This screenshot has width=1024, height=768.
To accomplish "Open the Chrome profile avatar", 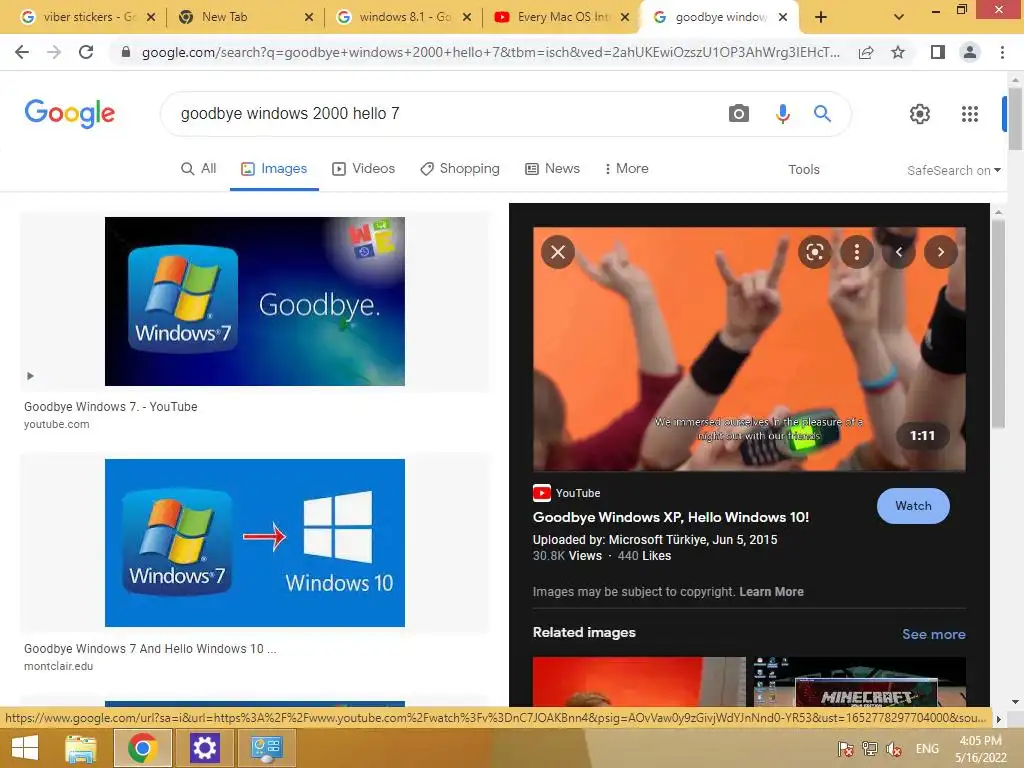I will pyautogui.click(x=970, y=52).
